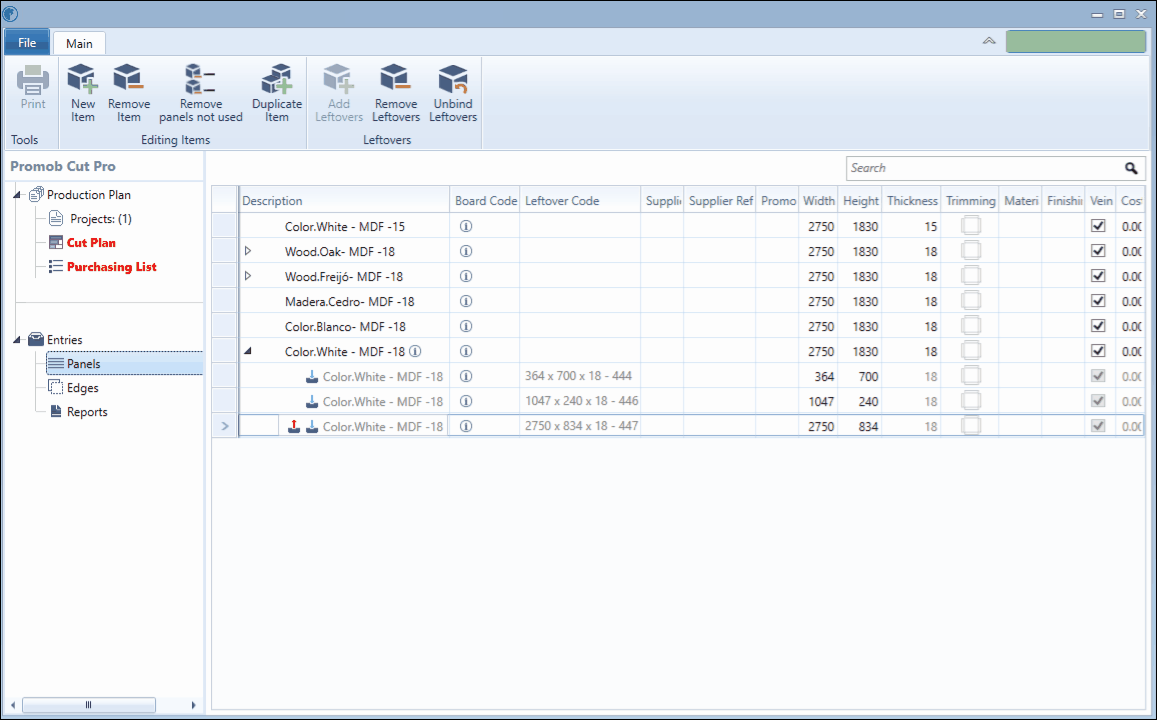This screenshot has width=1157, height=720.
Task: Expand the Wood.Freijó MDF -18 row
Action: (248, 276)
